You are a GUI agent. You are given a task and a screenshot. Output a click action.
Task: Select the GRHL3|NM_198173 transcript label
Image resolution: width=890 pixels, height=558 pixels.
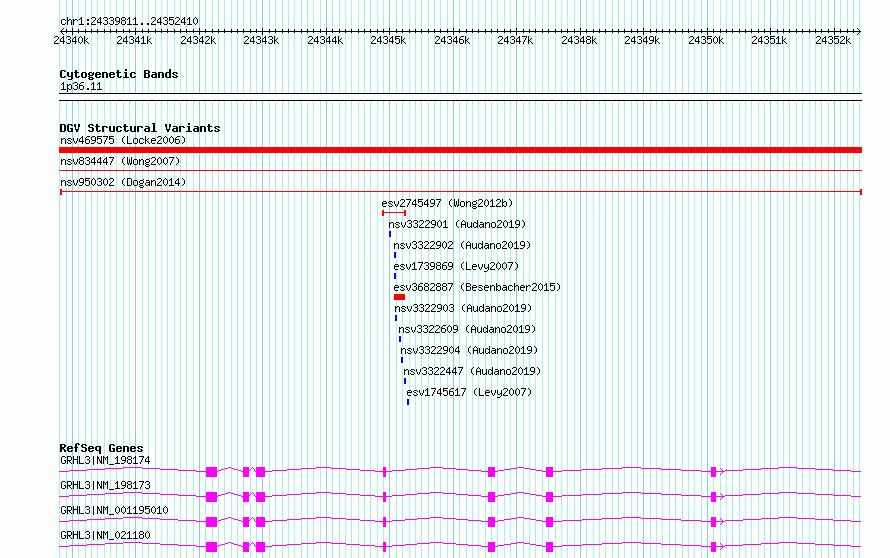coord(105,485)
